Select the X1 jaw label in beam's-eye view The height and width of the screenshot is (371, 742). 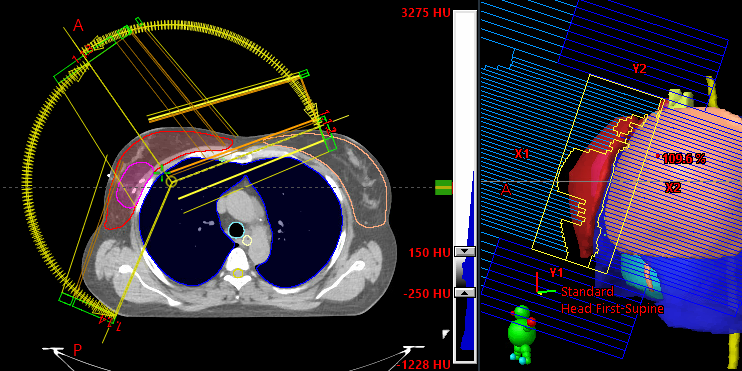[x=522, y=153]
